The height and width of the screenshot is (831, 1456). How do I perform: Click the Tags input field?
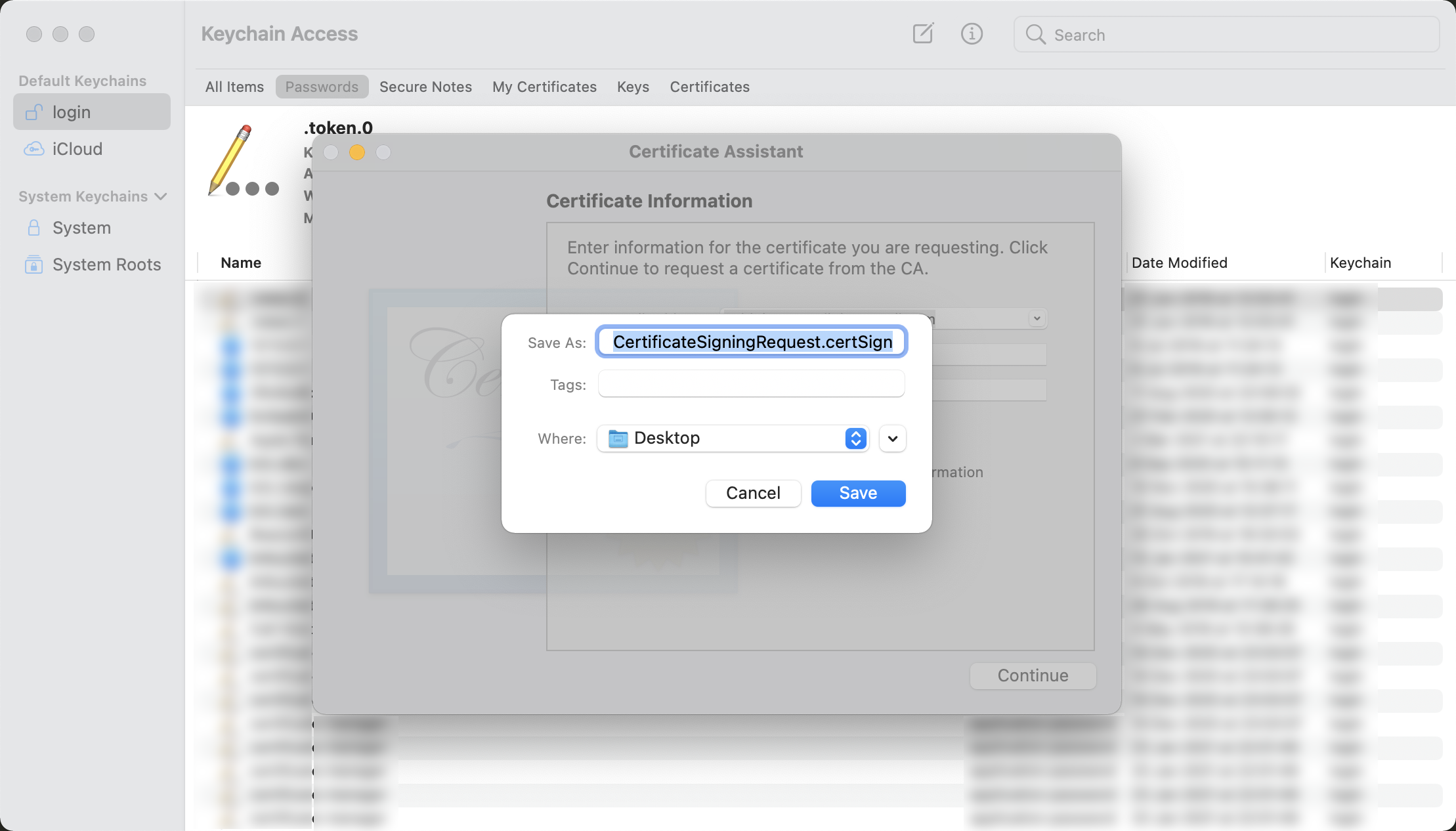click(751, 384)
